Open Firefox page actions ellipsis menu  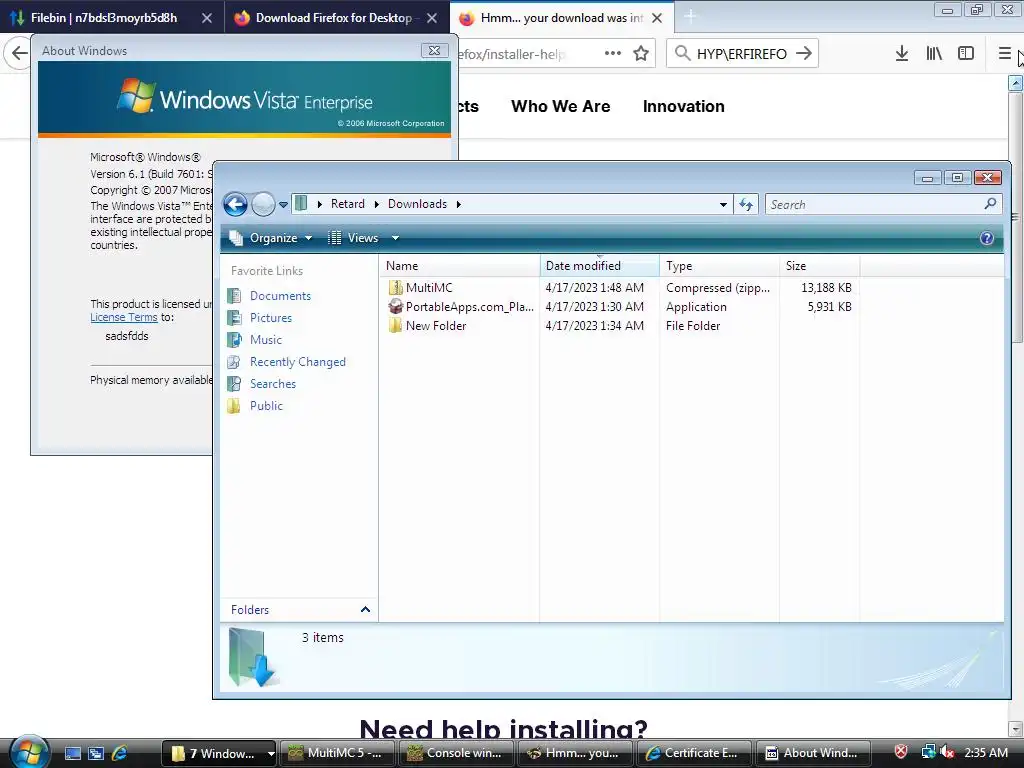pyautogui.click(x=613, y=54)
